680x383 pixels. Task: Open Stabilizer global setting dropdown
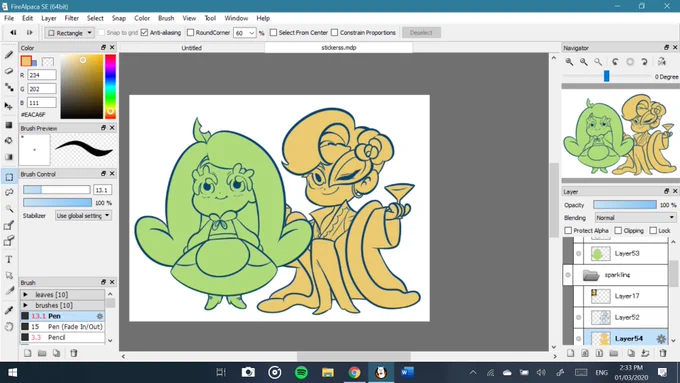pyautogui.click(x=83, y=216)
